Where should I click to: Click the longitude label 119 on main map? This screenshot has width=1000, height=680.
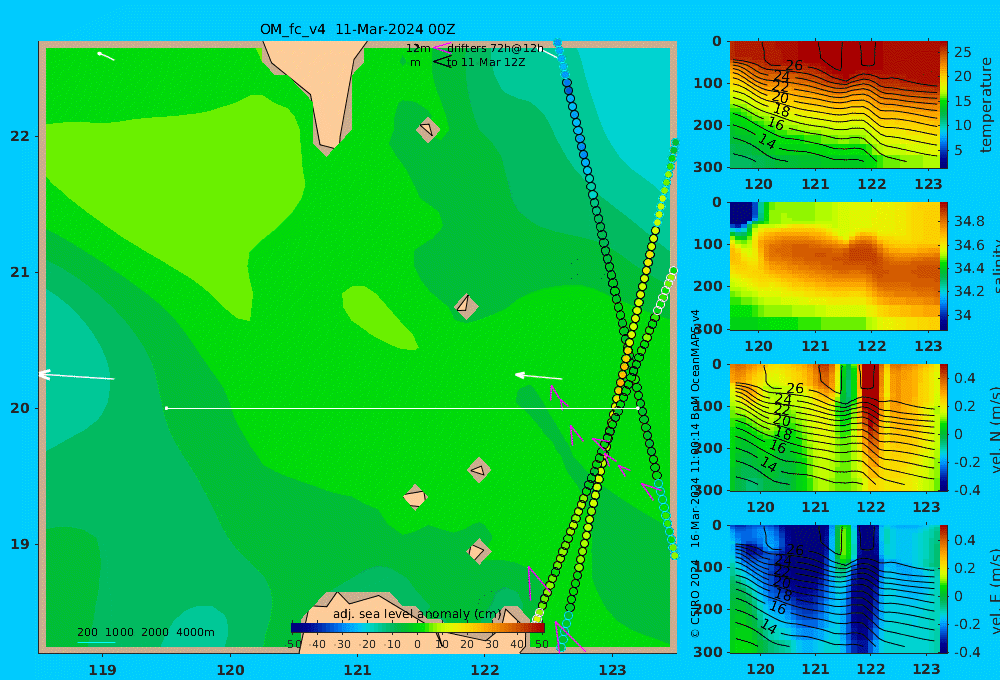103,670
